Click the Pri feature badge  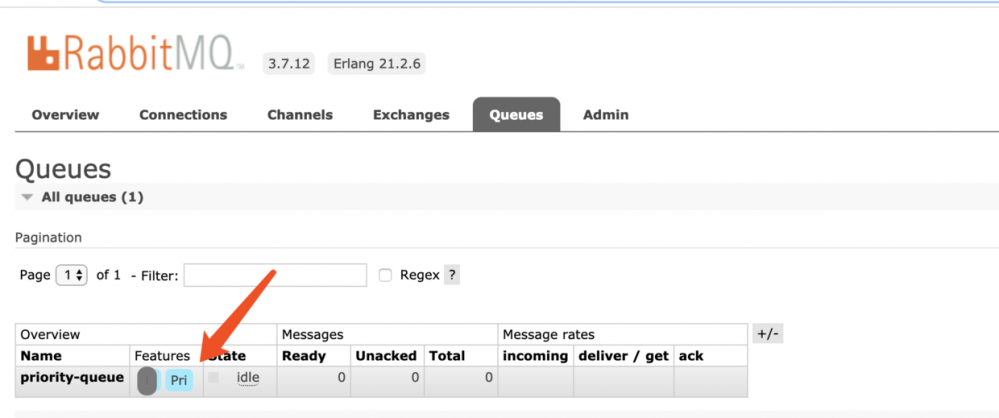[179, 380]
